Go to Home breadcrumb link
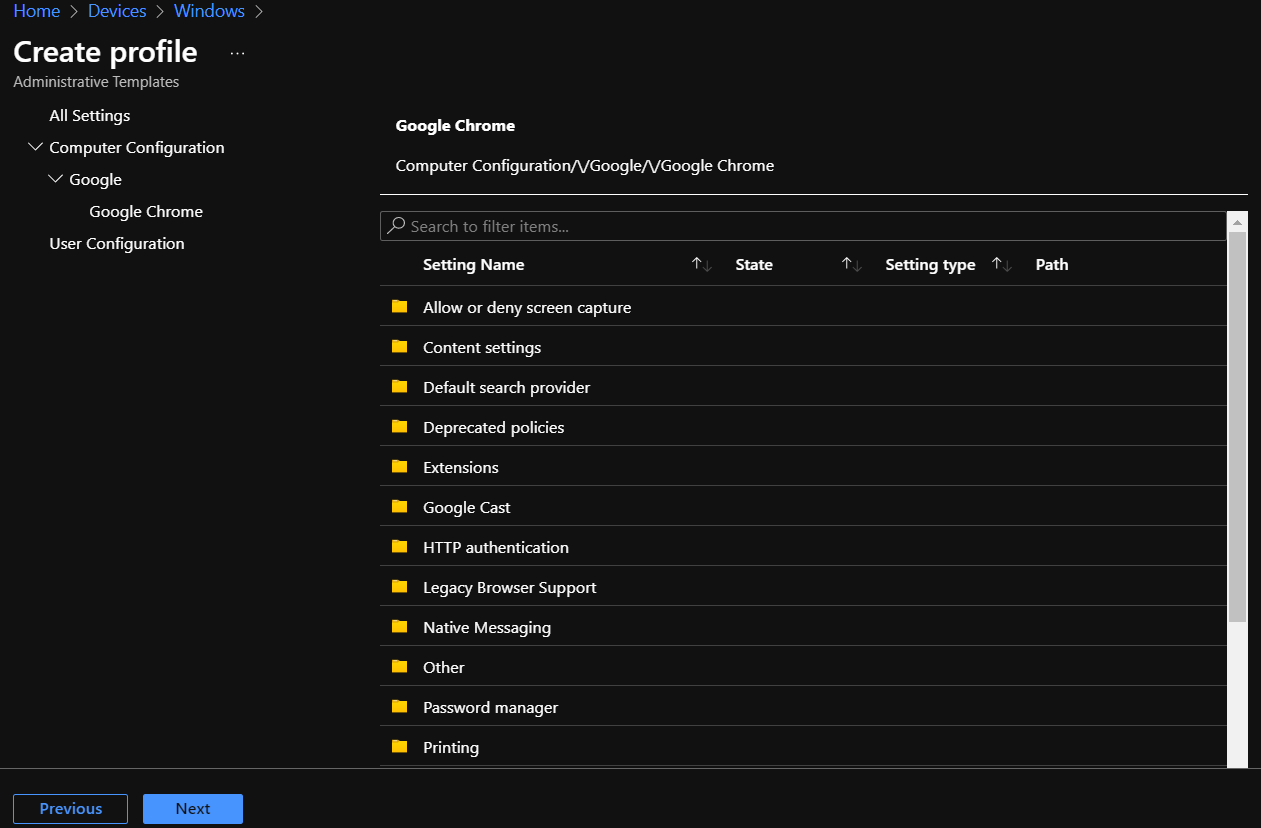This screenshot has height=828, width=1261. (37, 11)
